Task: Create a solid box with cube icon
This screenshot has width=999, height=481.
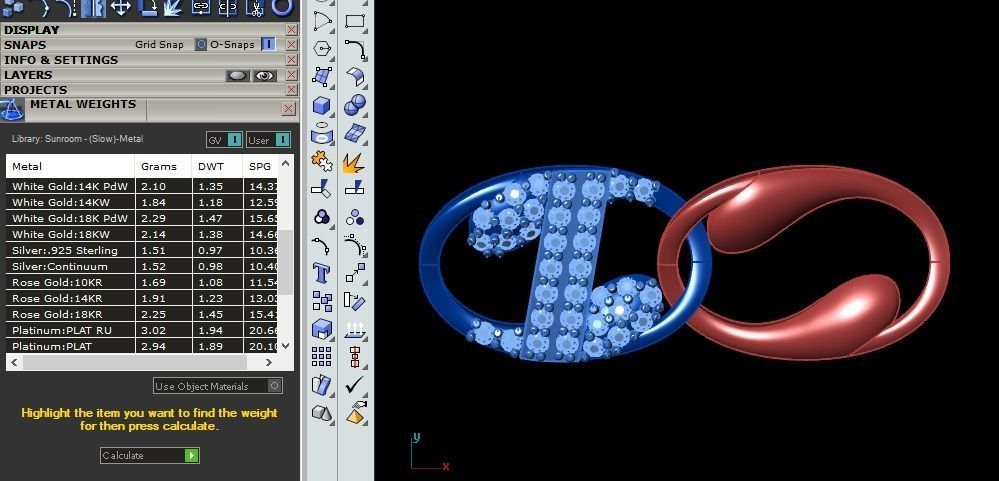Action: click(323, 104)
